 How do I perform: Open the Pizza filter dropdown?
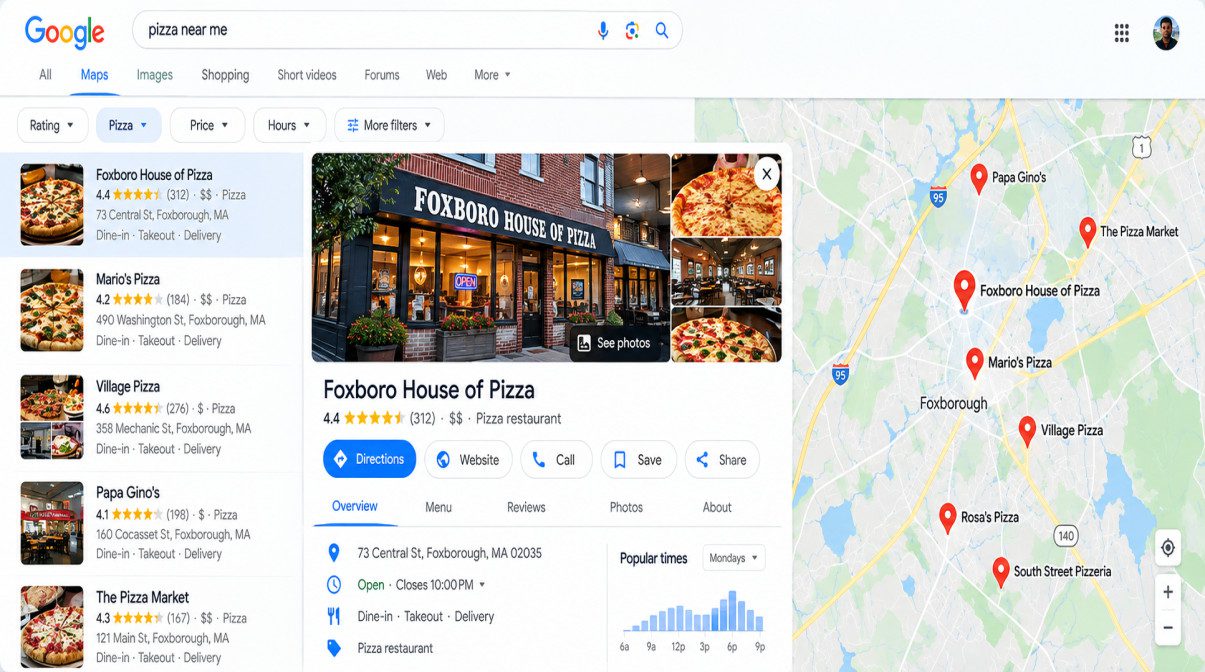[x=129, y=125]
